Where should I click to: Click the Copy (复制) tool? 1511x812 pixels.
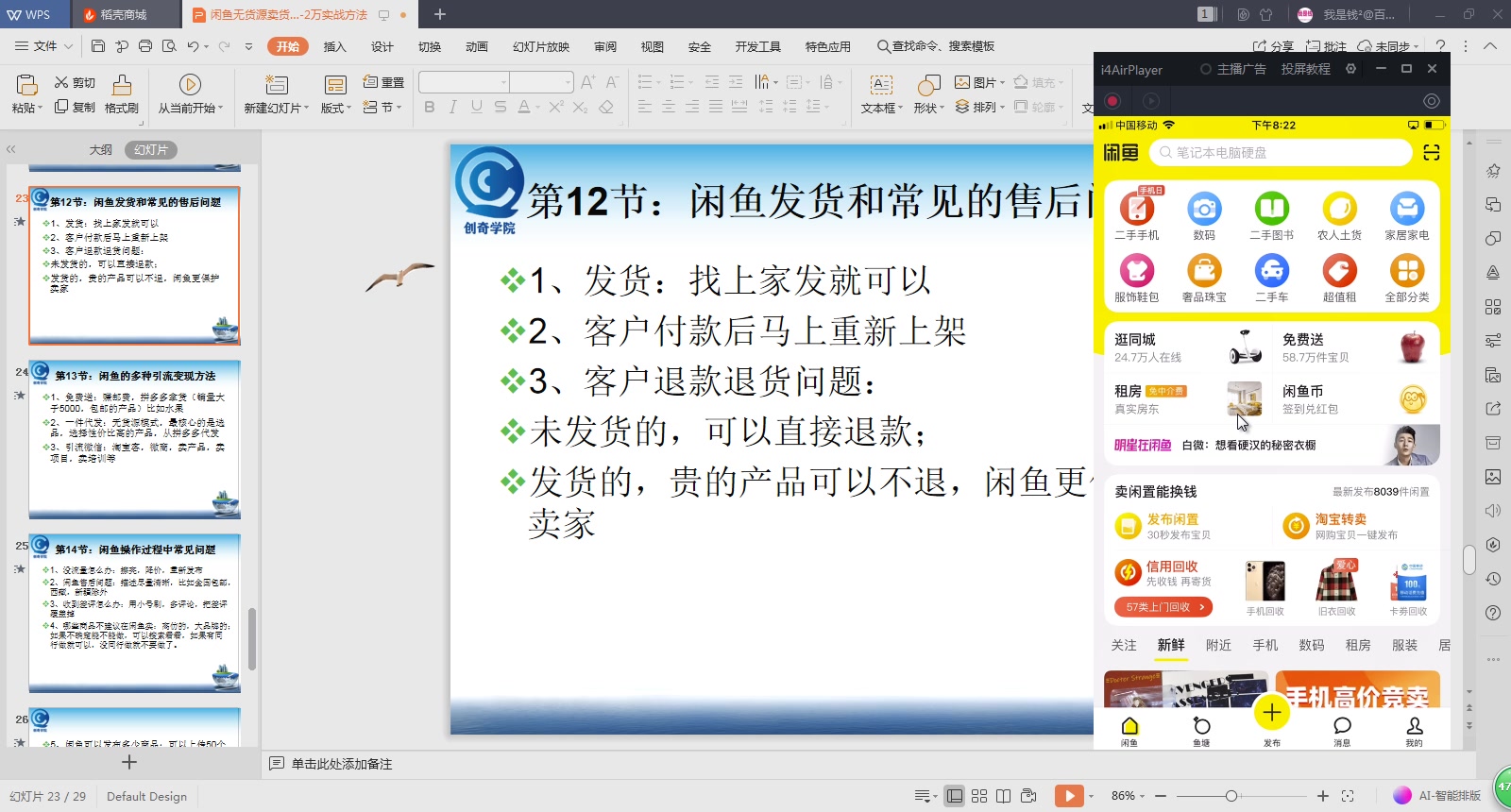pos(75,108)
